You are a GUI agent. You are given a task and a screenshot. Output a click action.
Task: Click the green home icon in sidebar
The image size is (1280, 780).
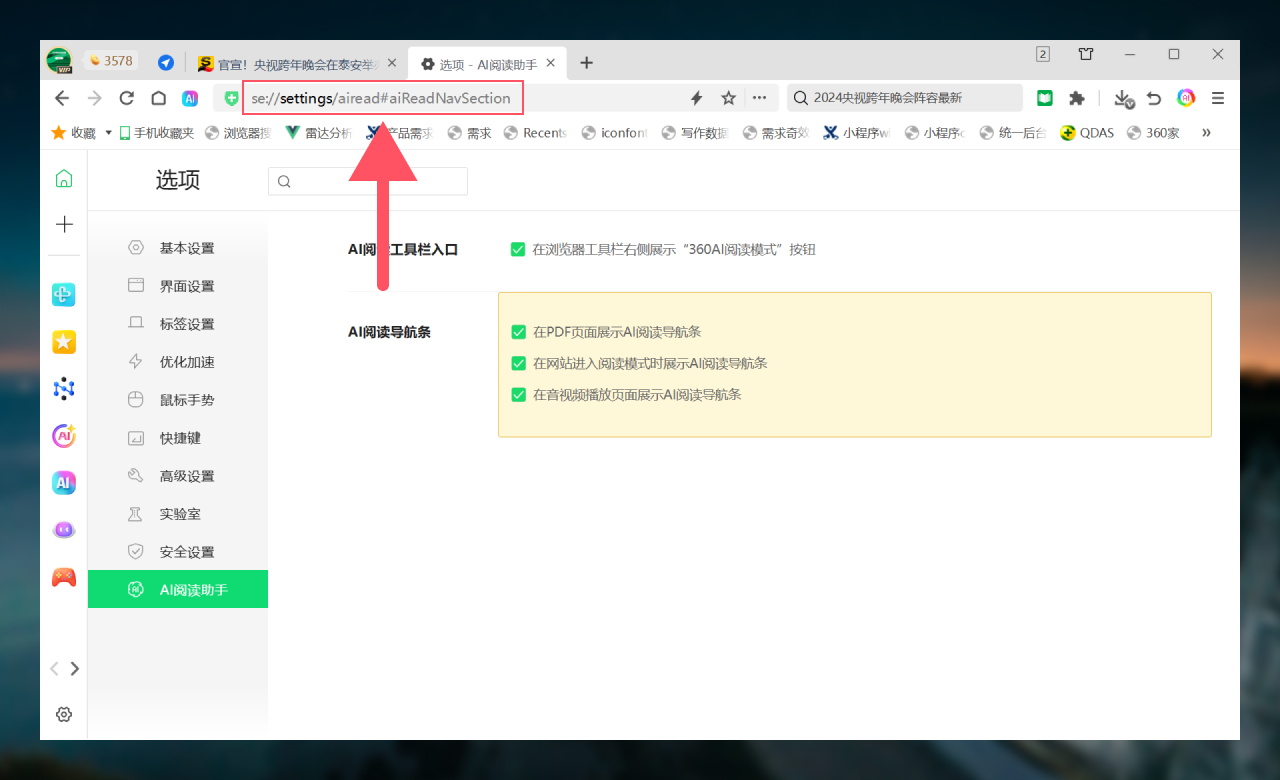[64, 179]
